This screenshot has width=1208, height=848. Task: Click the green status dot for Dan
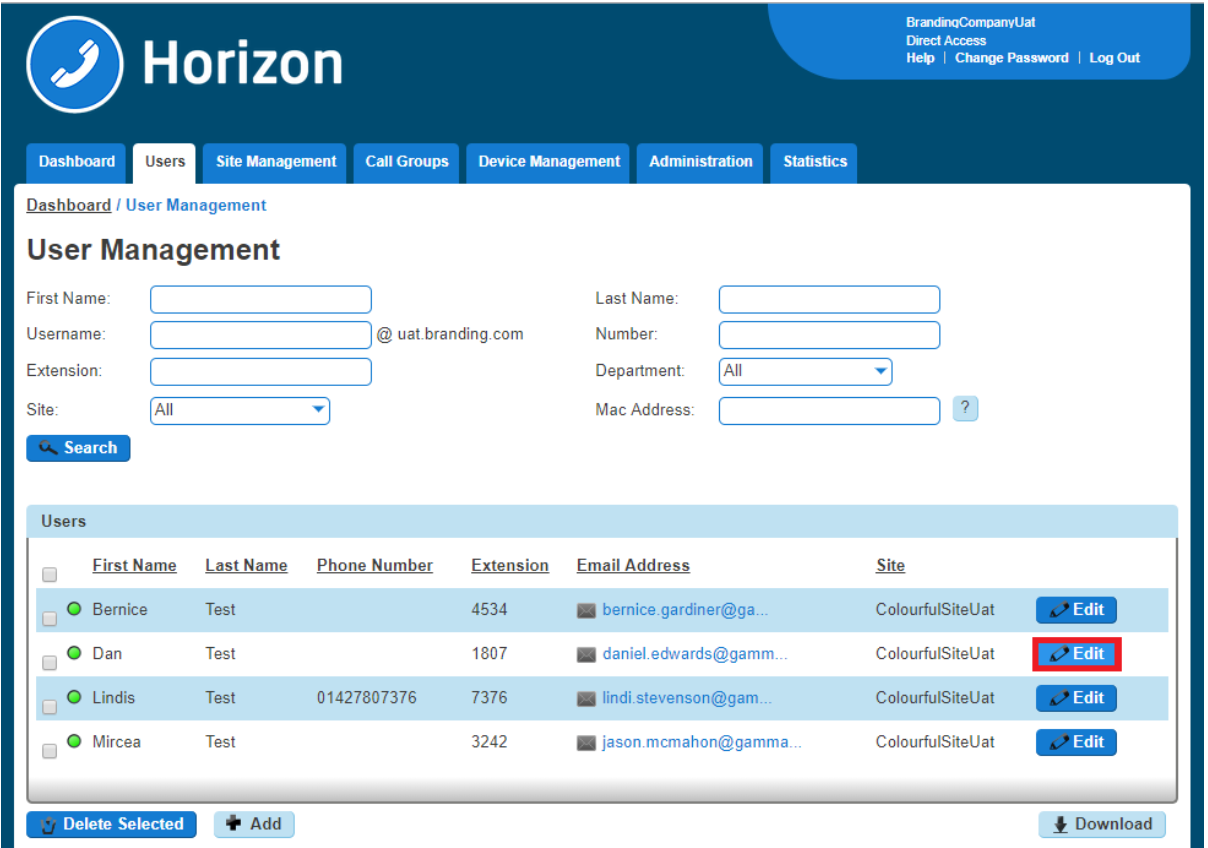pos(74,653)
